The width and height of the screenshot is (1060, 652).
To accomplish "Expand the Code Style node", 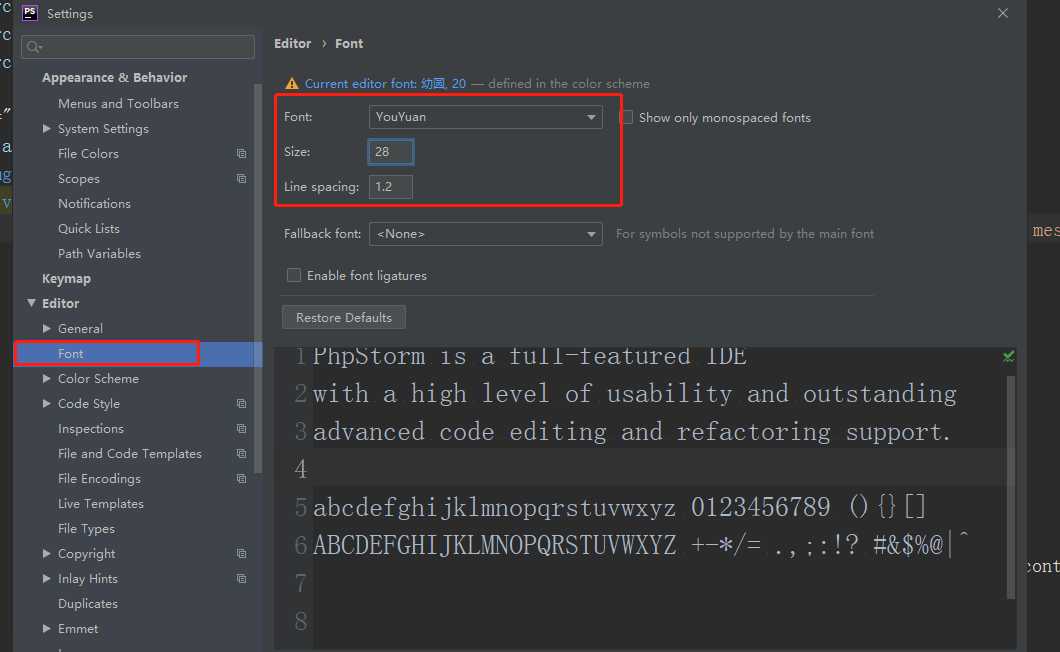I will click(47, 404).
